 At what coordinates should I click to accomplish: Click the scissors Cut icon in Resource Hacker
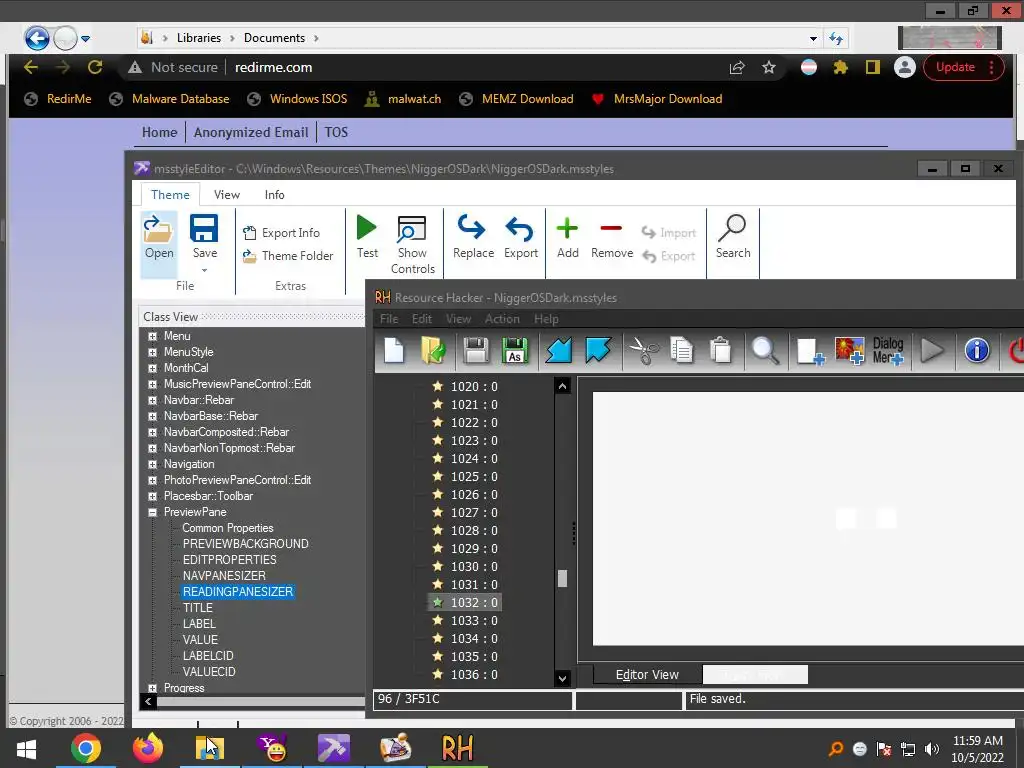coord(644,351)
